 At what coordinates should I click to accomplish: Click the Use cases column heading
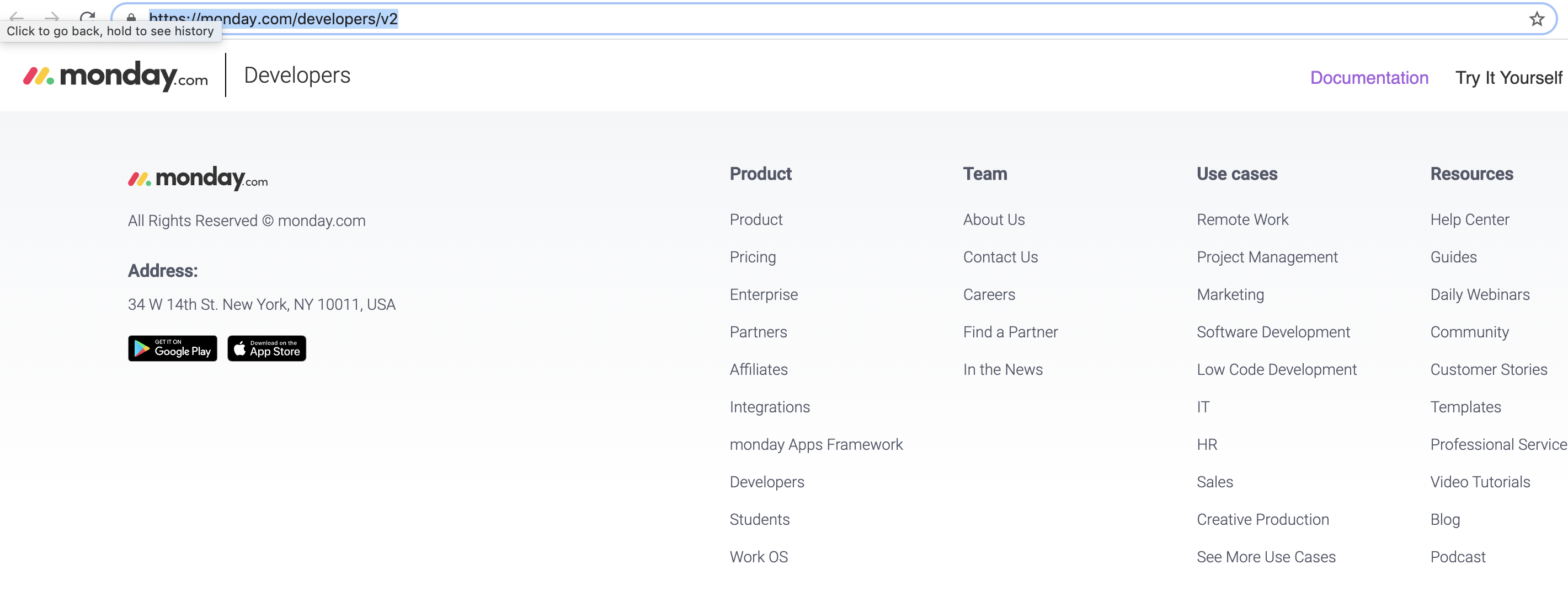coord(1237,174)
